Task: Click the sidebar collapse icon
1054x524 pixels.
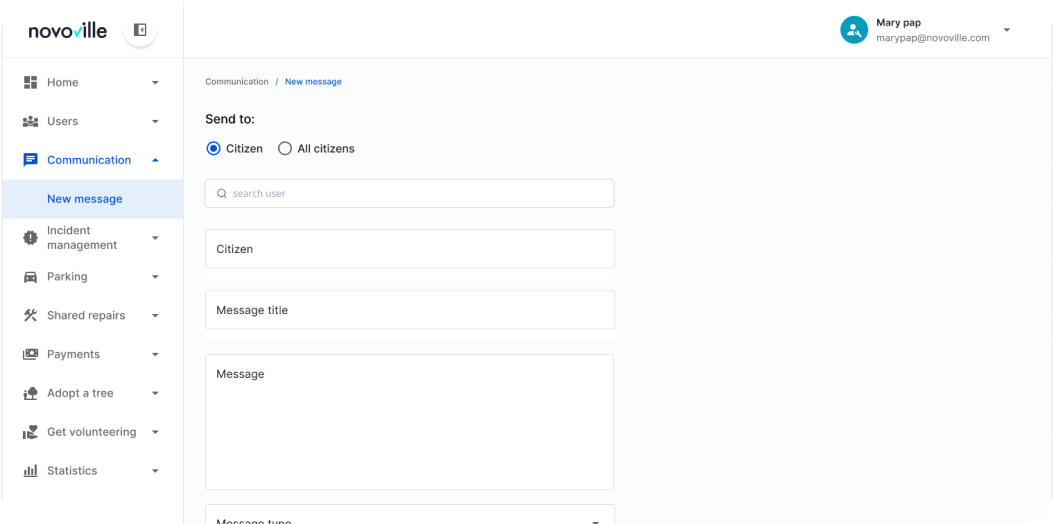Action: click(140, 30)
